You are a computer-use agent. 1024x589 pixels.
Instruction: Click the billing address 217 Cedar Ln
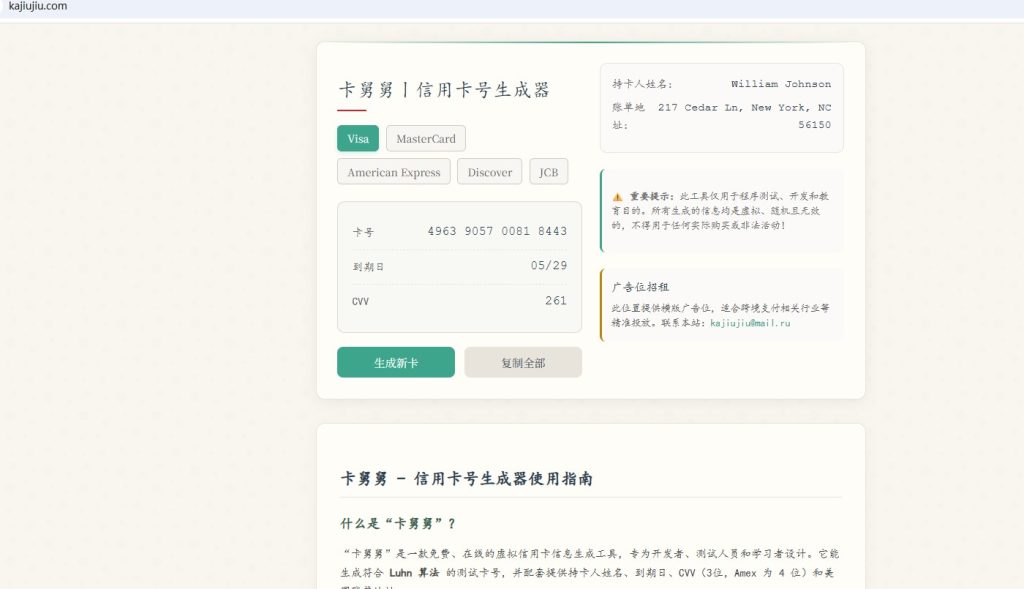click(744, 108)
